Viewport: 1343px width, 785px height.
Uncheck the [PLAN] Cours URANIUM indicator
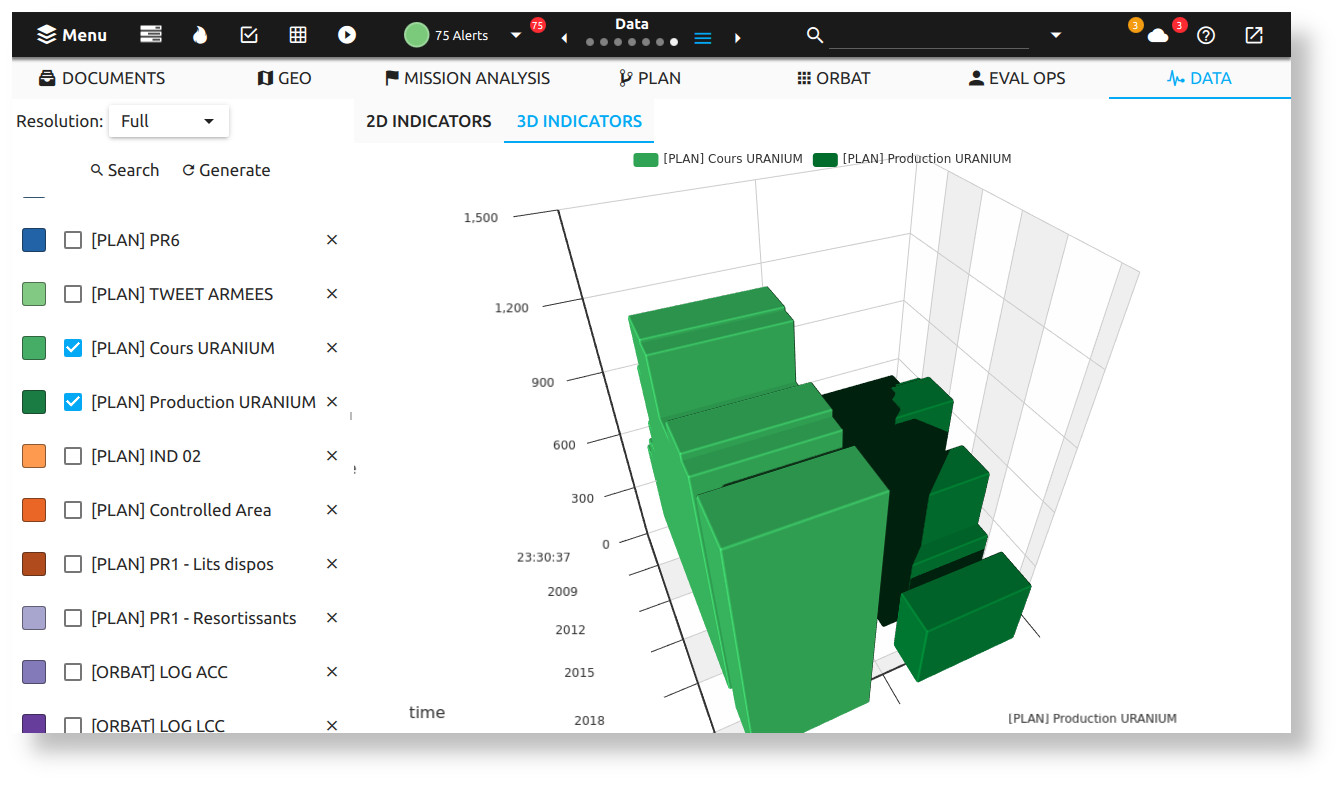(x=72, y=347)
